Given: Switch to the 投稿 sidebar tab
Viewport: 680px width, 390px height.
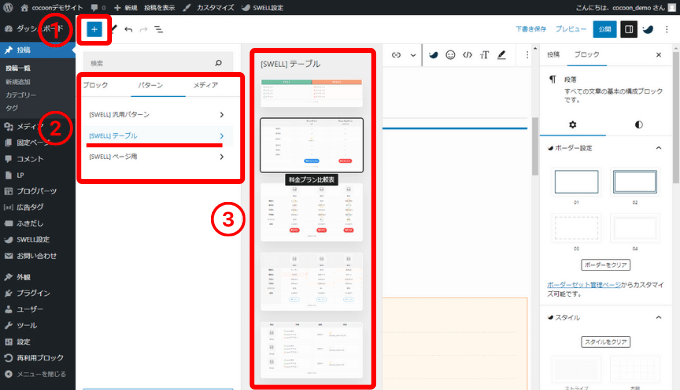Looking at the screenshot, I should (x=553, y=55).
